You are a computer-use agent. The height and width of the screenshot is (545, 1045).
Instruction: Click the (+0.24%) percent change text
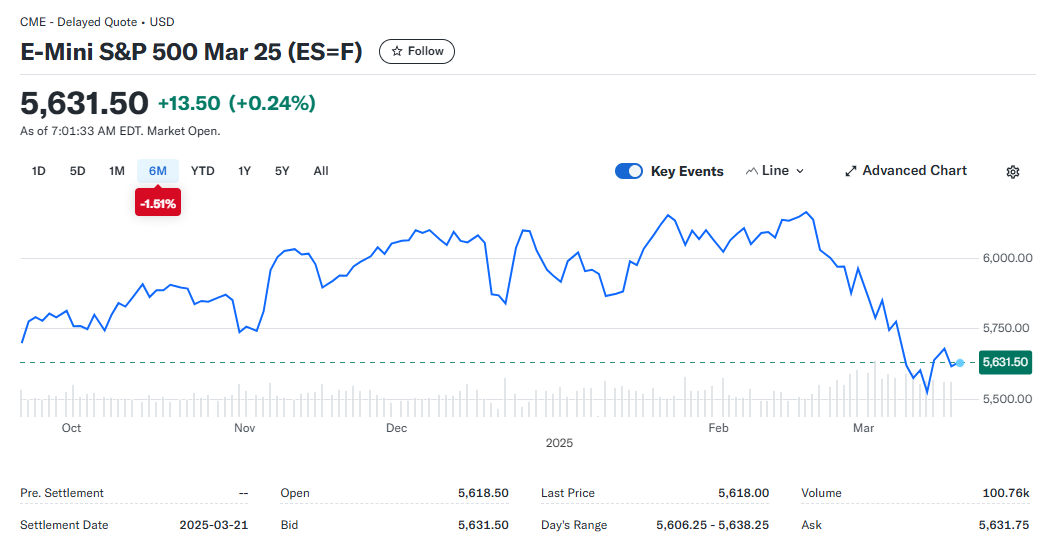tap(272, 103)
